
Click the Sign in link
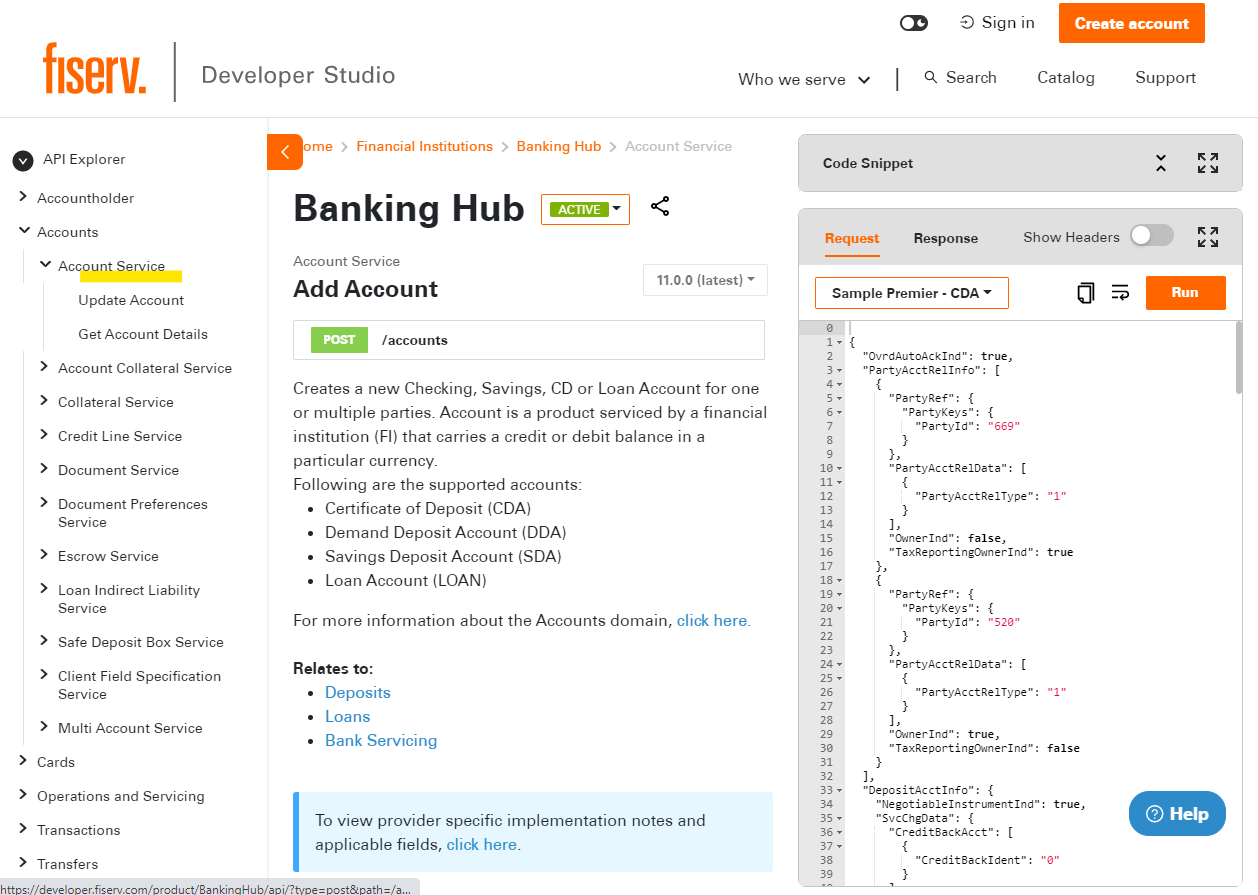click(997, 23)
